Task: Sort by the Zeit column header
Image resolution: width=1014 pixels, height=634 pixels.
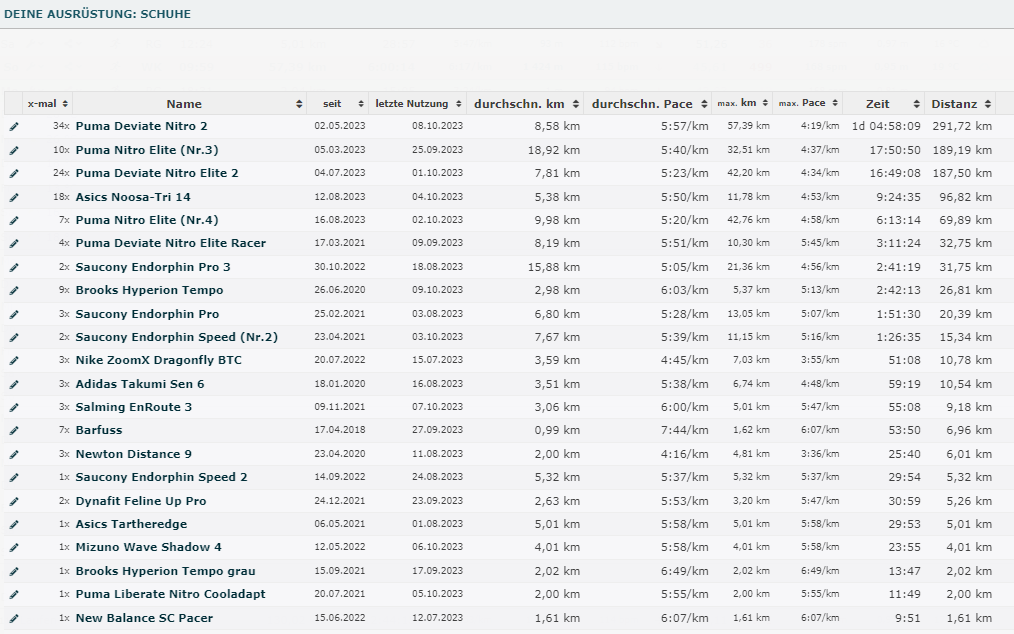Action: pos(877,104)
